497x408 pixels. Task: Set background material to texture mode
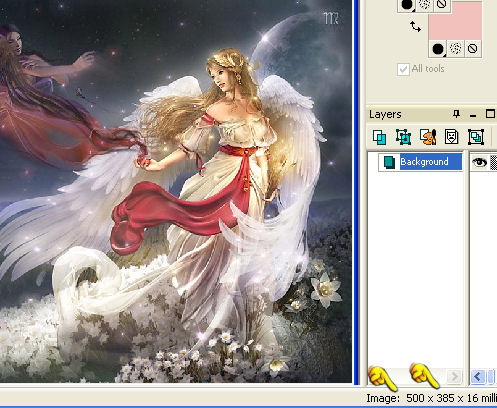455,49
